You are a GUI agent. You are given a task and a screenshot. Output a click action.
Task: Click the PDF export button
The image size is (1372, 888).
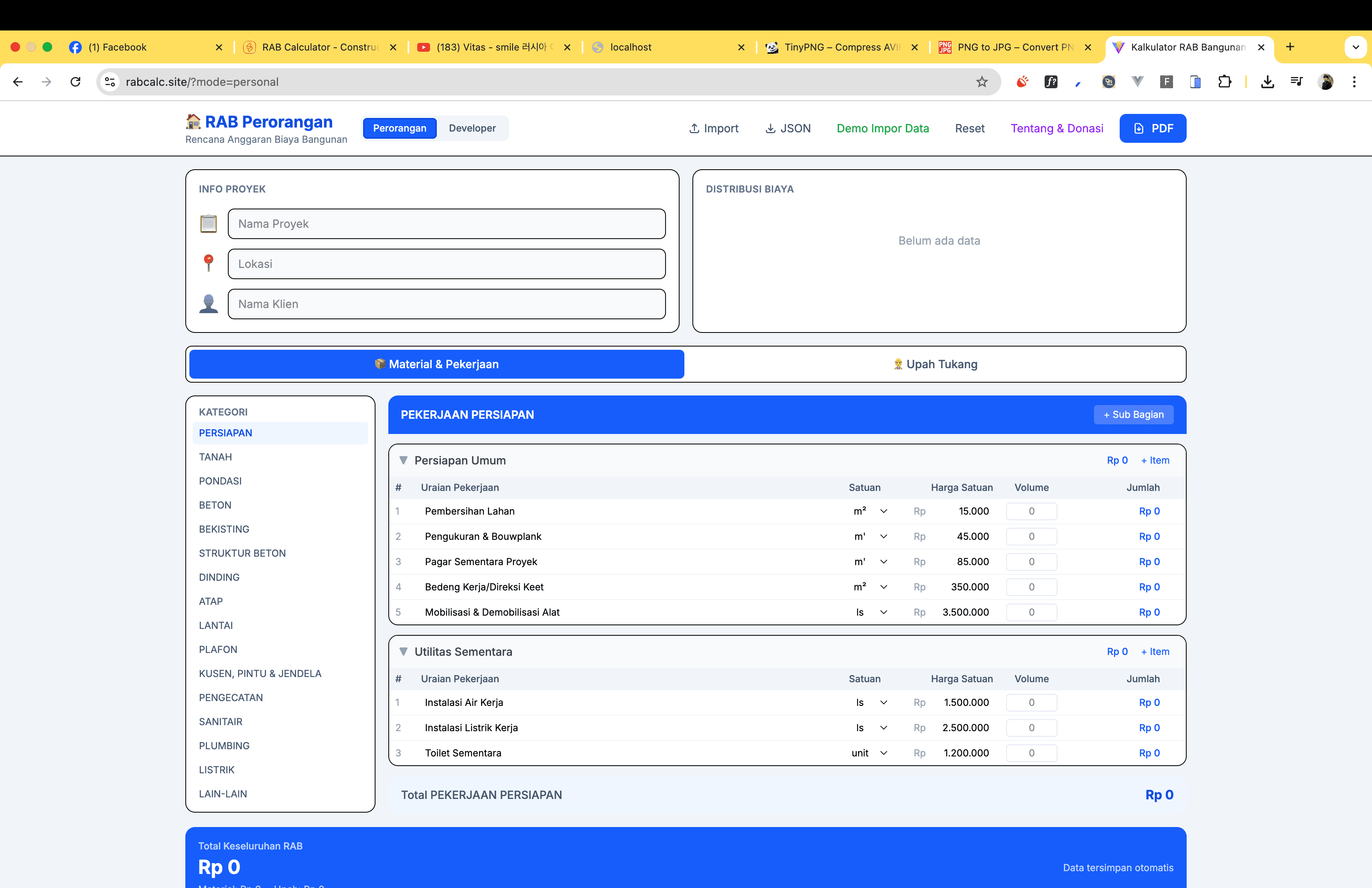pos(1153,128)
